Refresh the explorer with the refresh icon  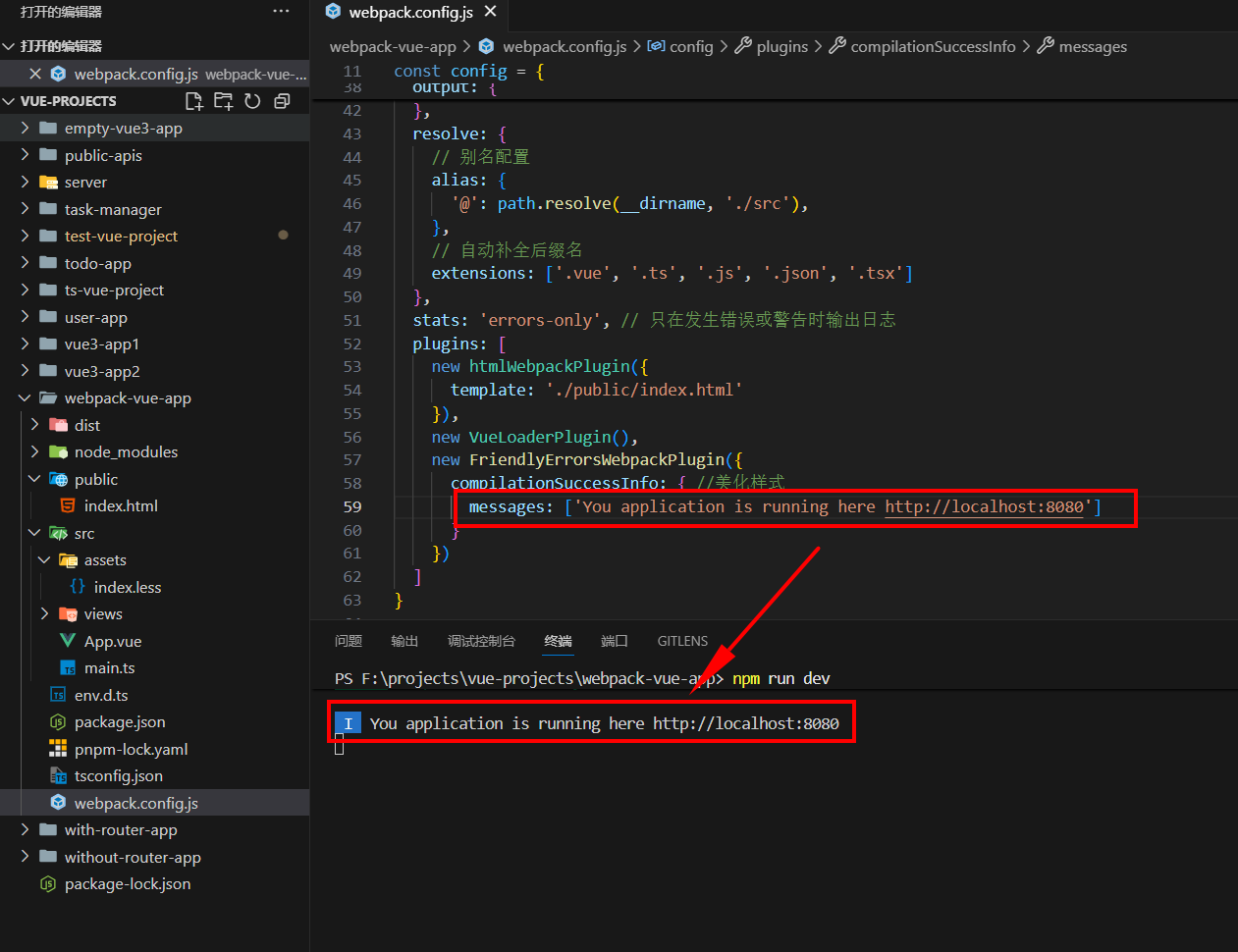click(252, 101)
